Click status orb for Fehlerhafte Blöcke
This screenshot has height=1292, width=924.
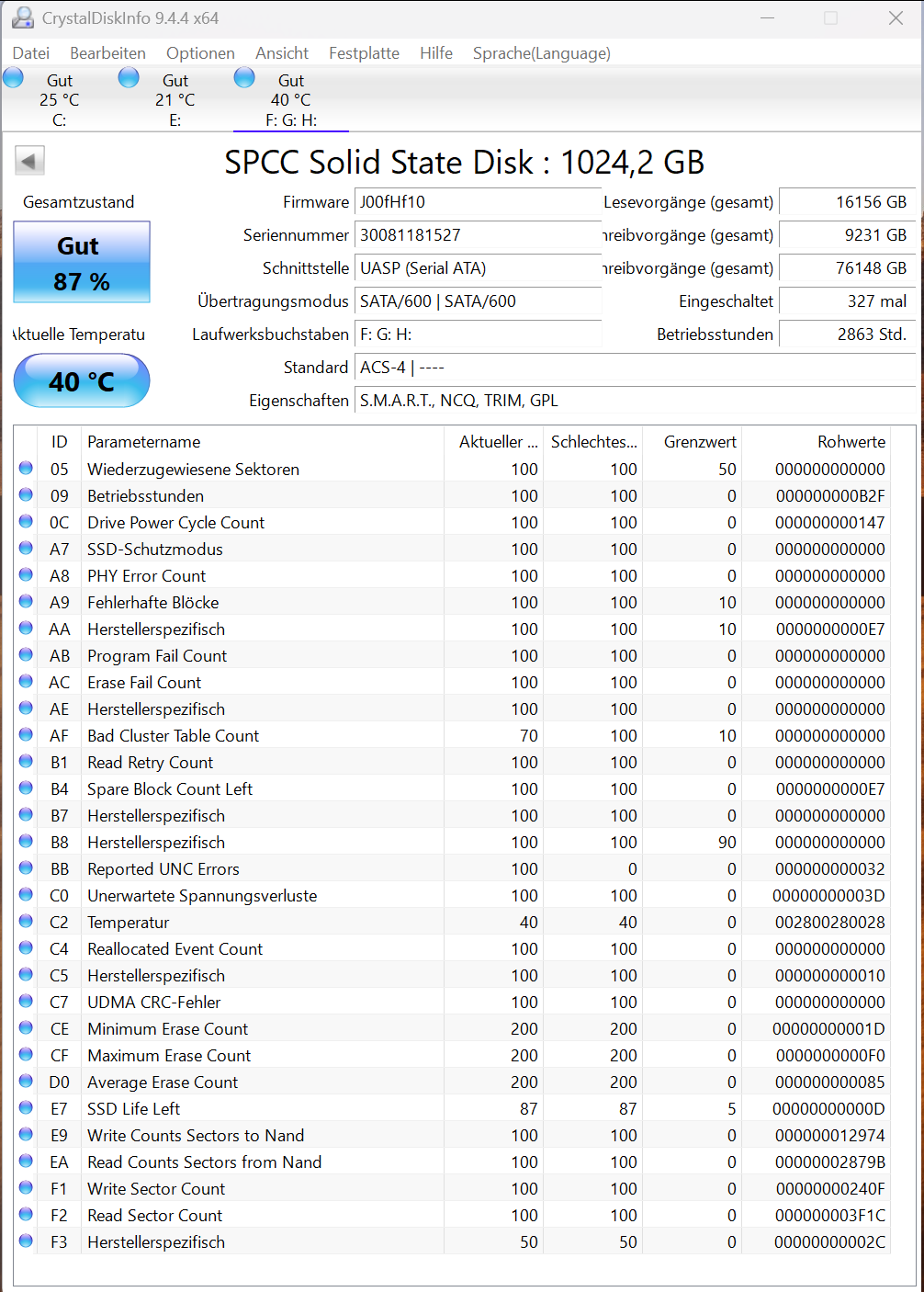tap(26, 601)
